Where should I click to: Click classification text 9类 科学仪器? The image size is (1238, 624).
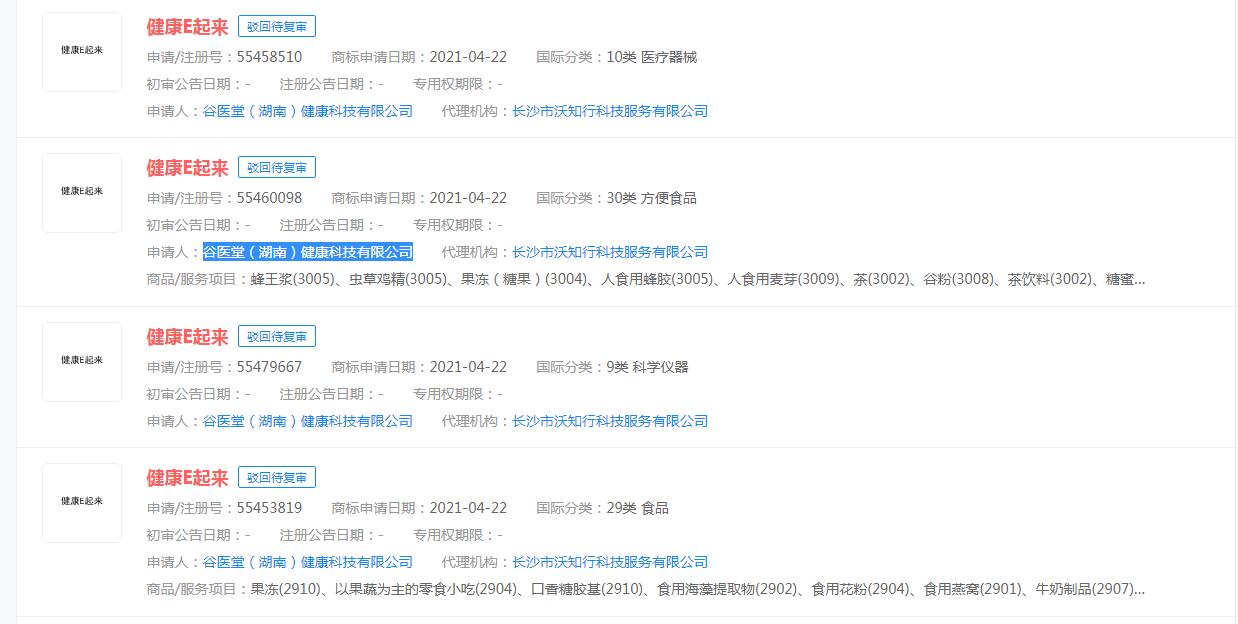(x=648, y=367)
